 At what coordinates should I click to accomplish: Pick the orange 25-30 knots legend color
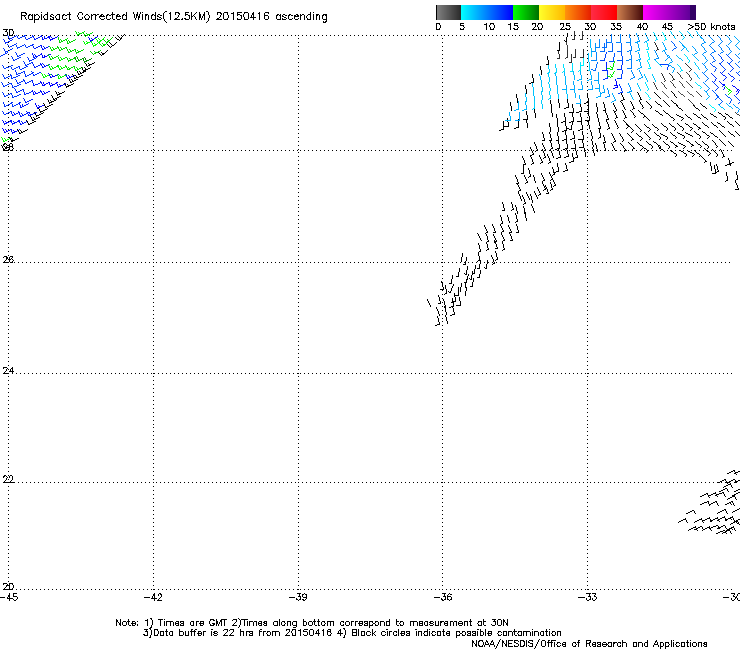[578, 12]
